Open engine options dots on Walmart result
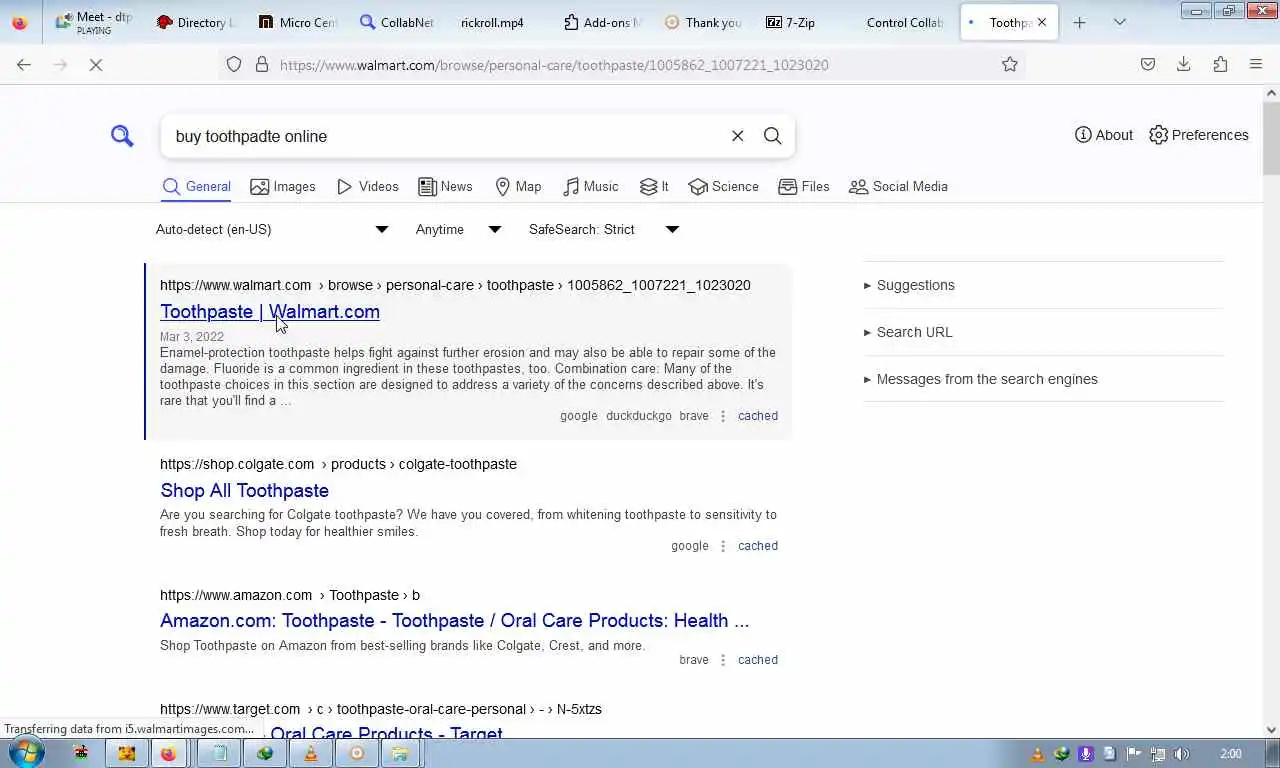 (x=723, y=416)
